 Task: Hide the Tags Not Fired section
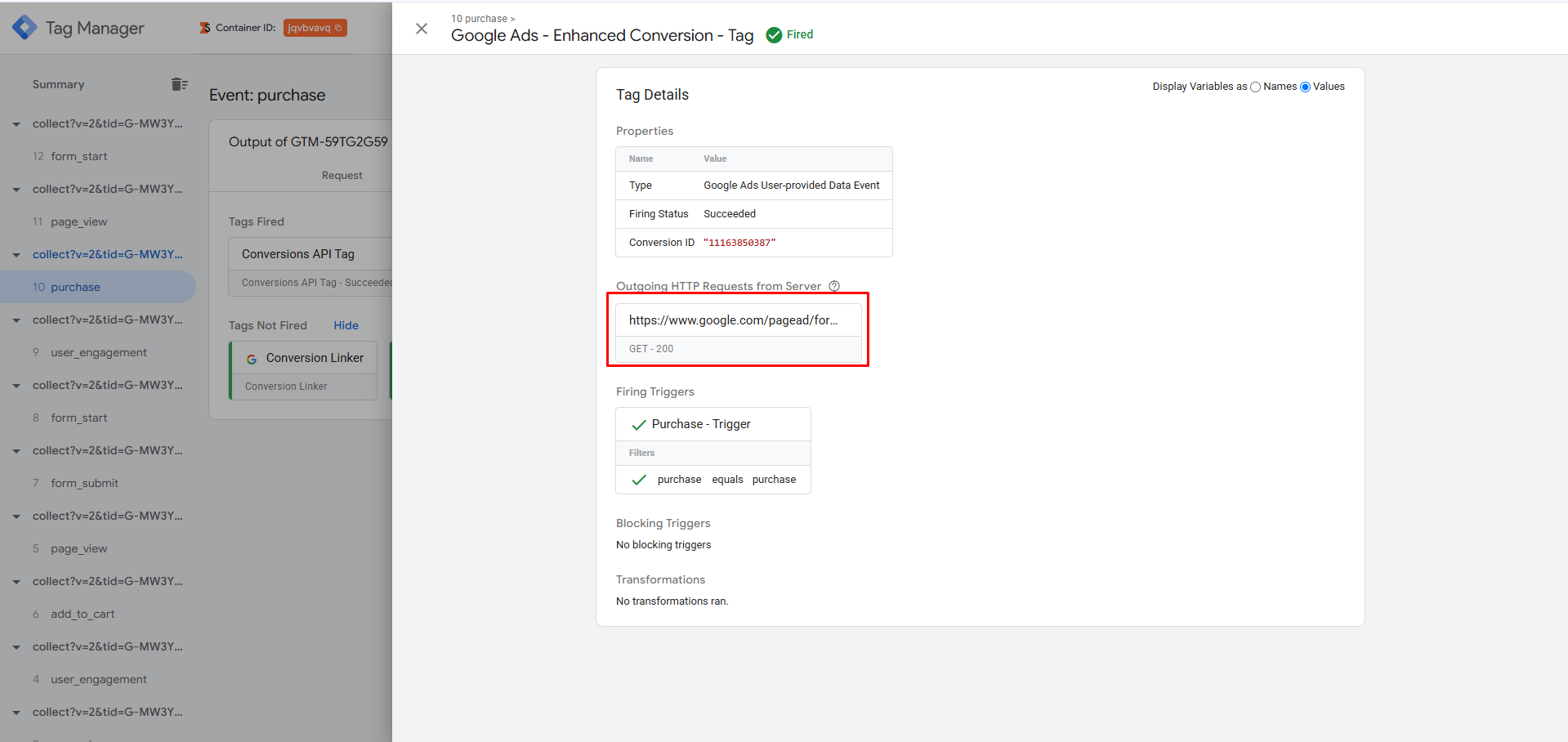pos(346,325)
